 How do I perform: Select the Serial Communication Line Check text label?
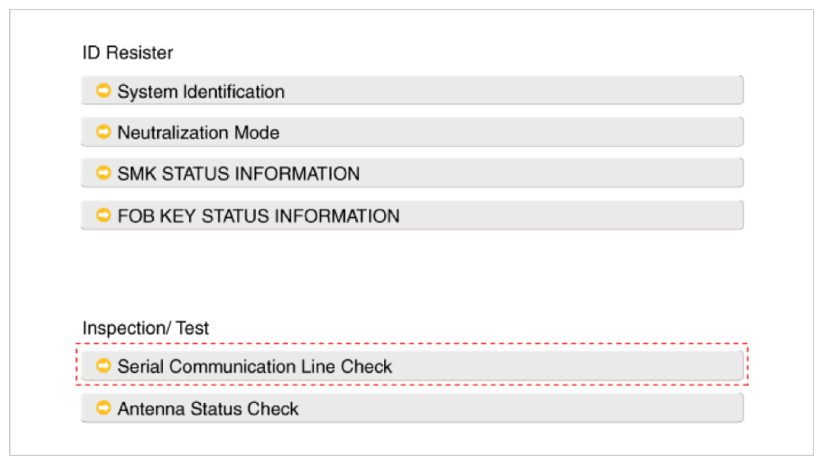pyautogui.click(x=255, y=367)
